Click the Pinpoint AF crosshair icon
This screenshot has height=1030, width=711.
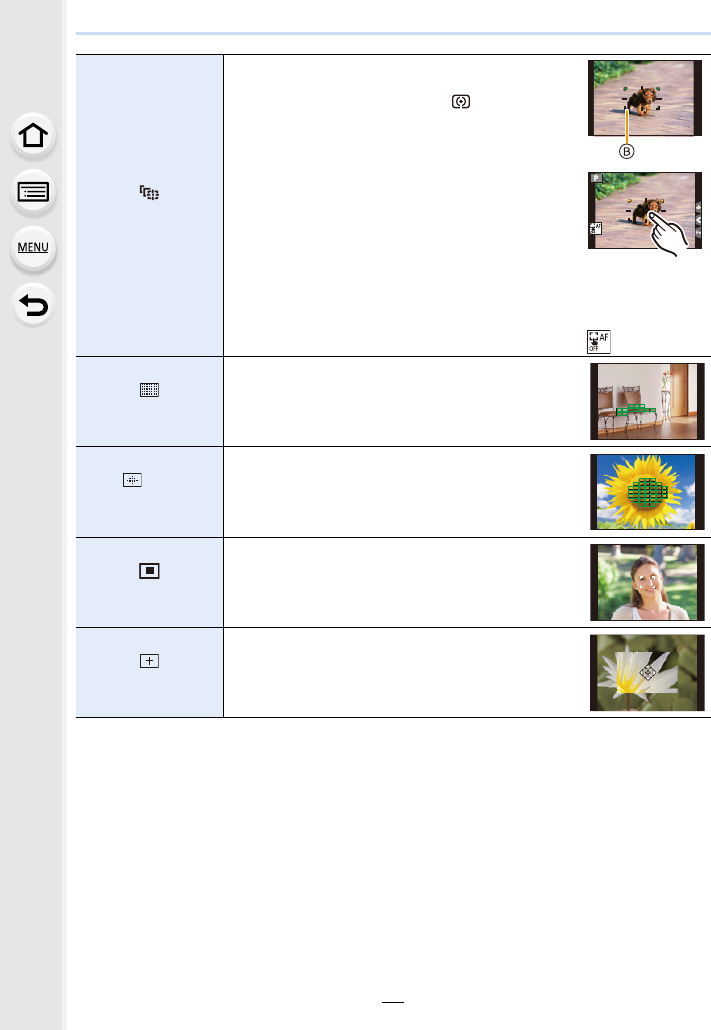[149, 661]
